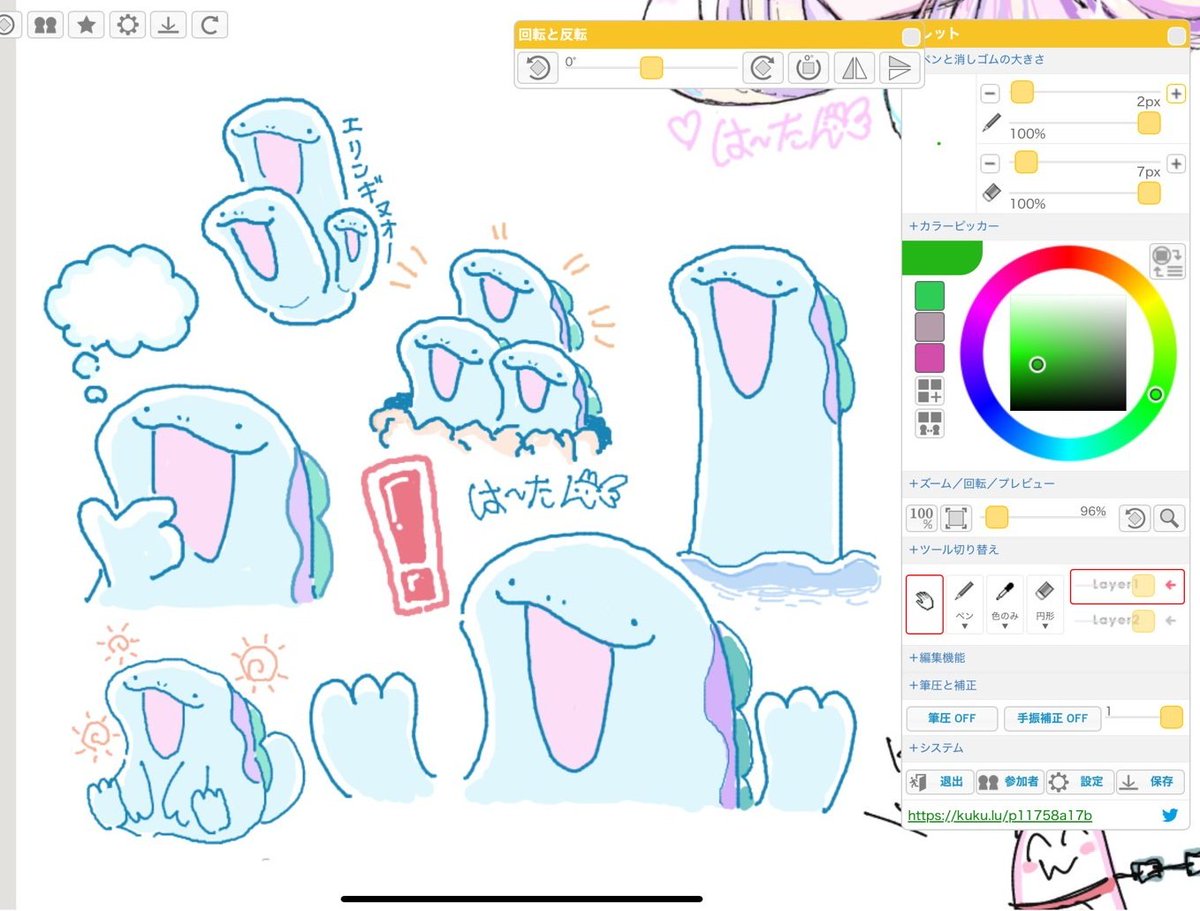Select the 色のみ eyedropper tool

[x=1005, y=604]
